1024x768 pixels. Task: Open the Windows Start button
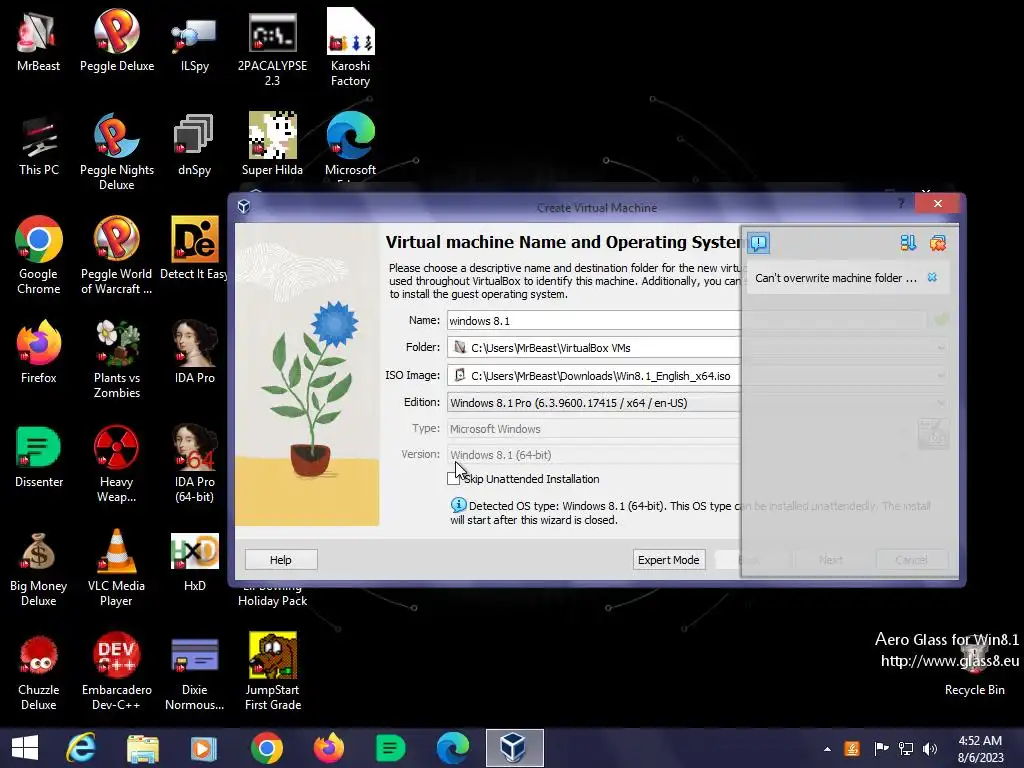25,748
